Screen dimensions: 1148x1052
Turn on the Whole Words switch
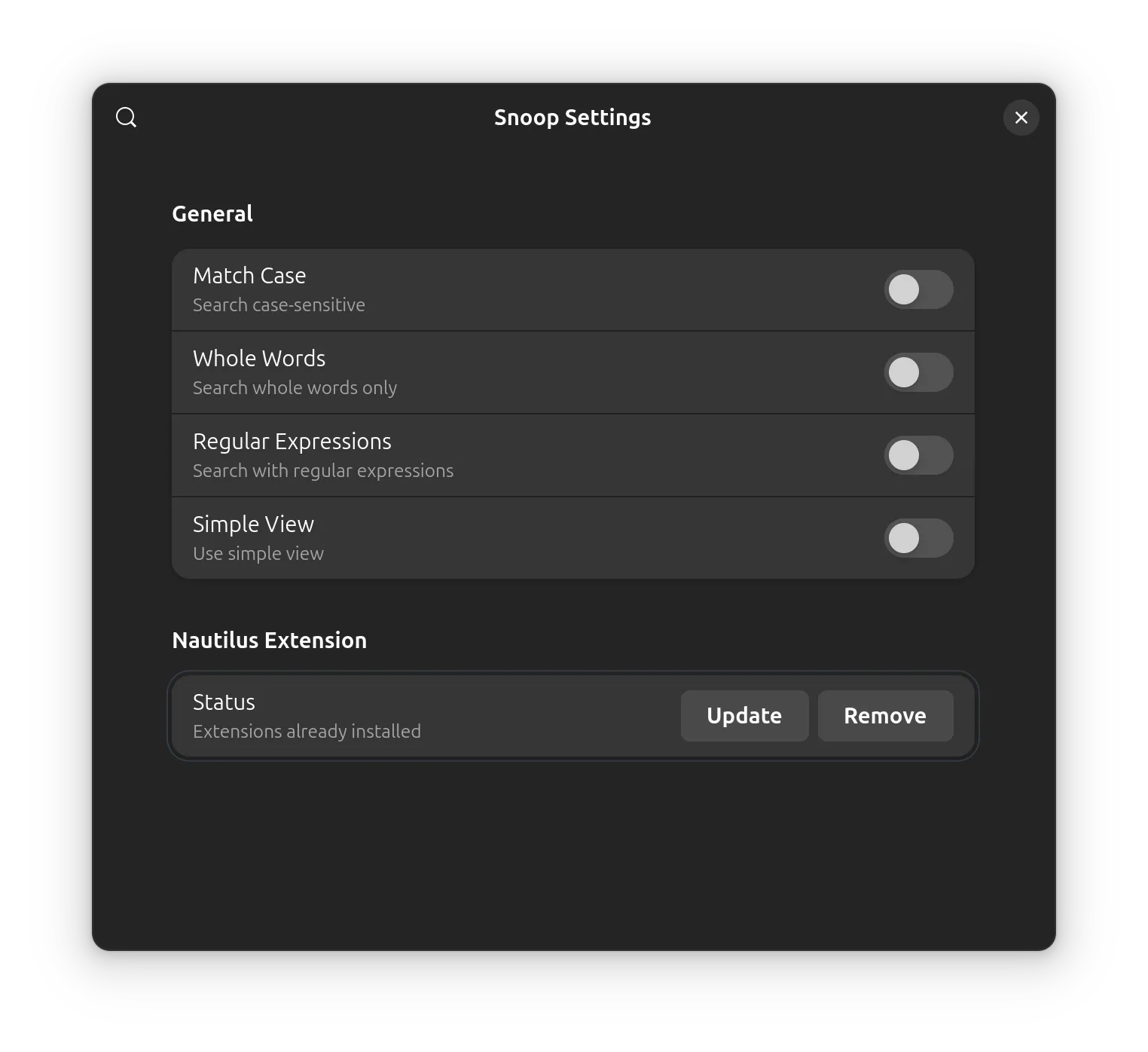tap(918, 372)
